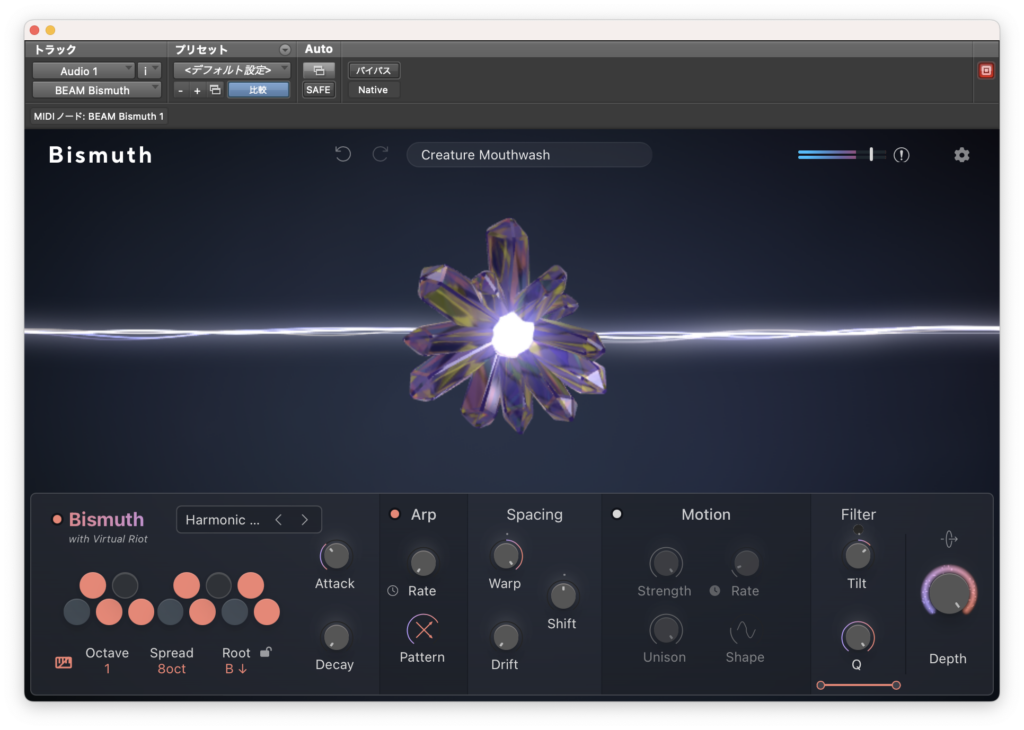The image size is (1024, 730).
Task: Click the Depth link icon above knob
Action: 949,539
